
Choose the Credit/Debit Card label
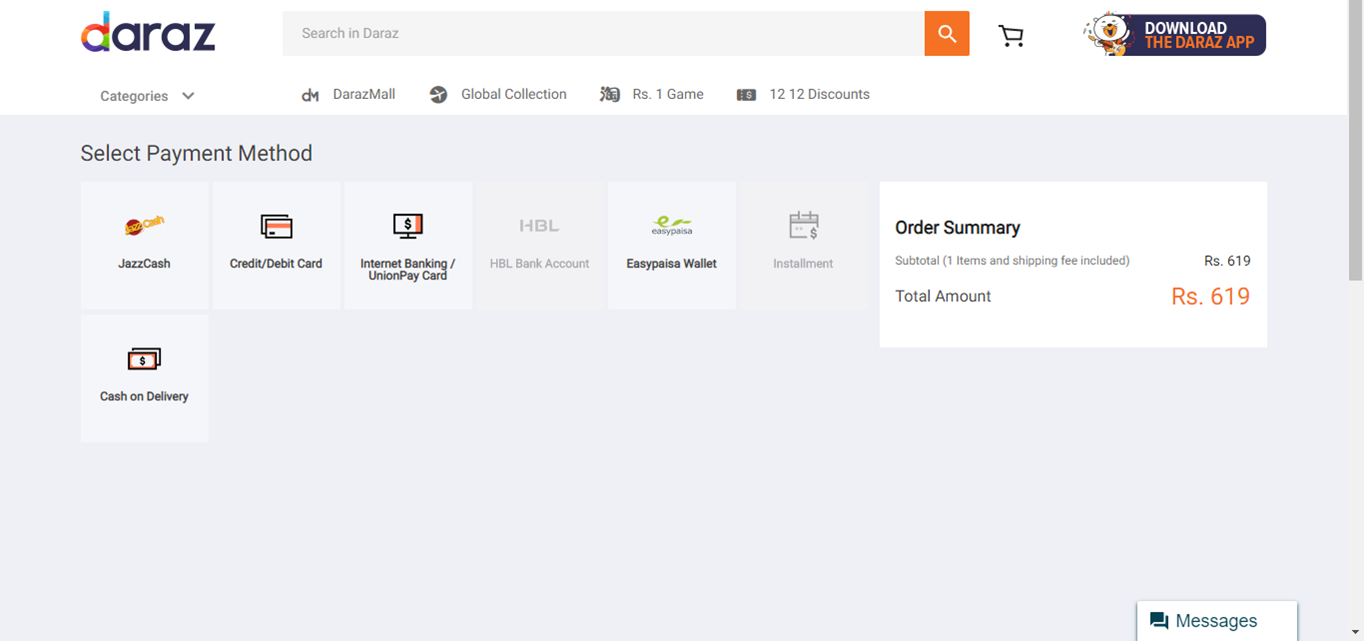[276, 264]
